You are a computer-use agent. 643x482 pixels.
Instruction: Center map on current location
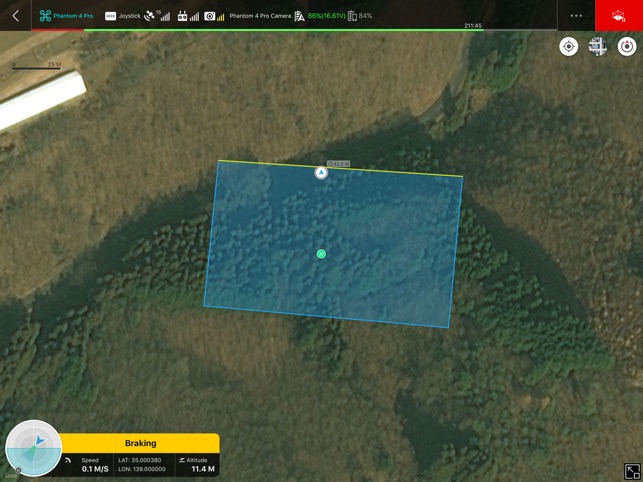click(x=568, y=47)
